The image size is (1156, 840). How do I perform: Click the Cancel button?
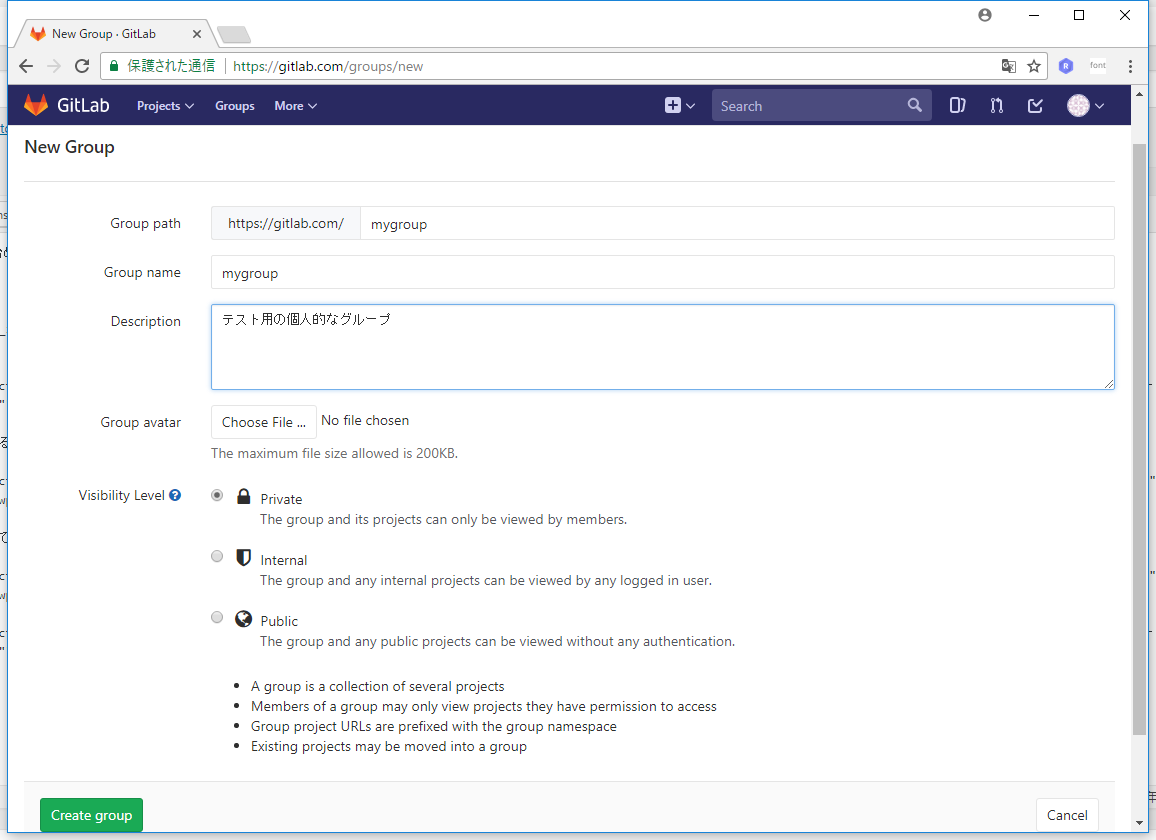[1067, 815]
